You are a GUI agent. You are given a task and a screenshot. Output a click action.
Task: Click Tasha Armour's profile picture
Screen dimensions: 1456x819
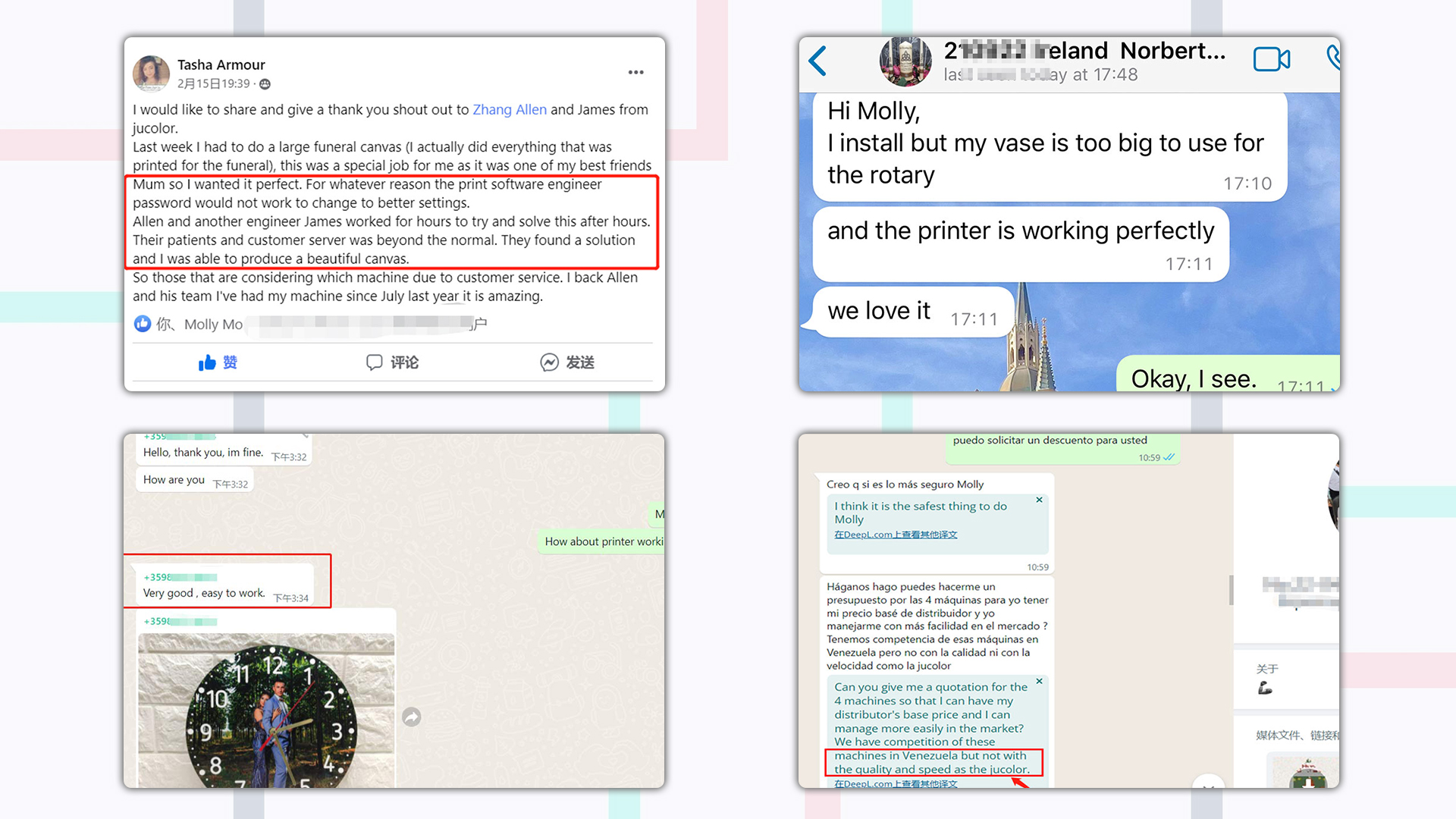tap(151, 74)
